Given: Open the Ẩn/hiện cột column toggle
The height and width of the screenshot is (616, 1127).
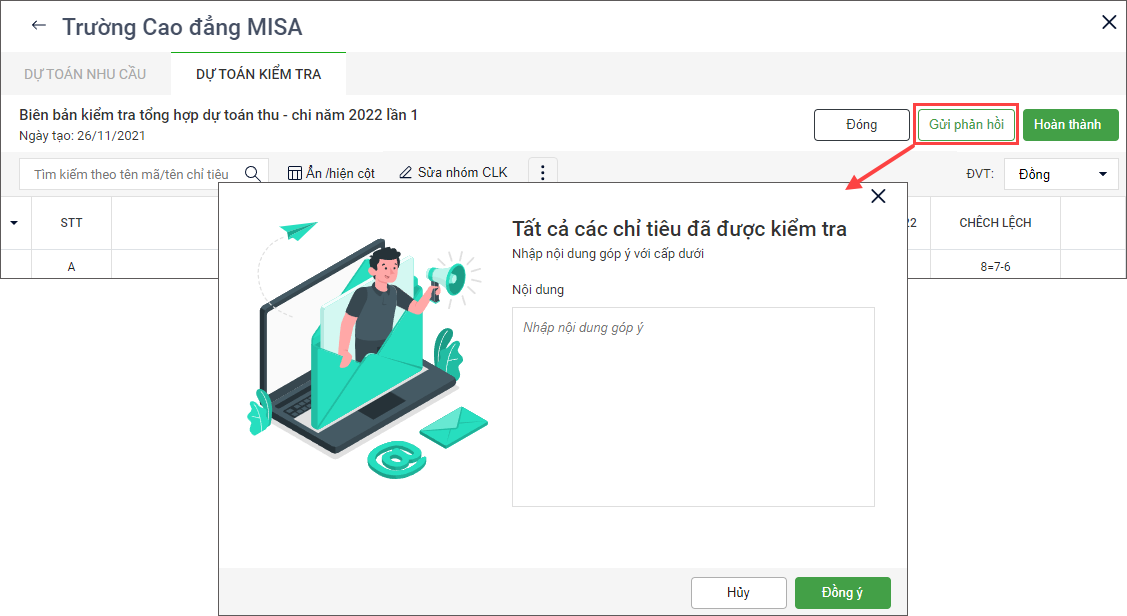Looking at the screenshot, I should tap(331, 173).
